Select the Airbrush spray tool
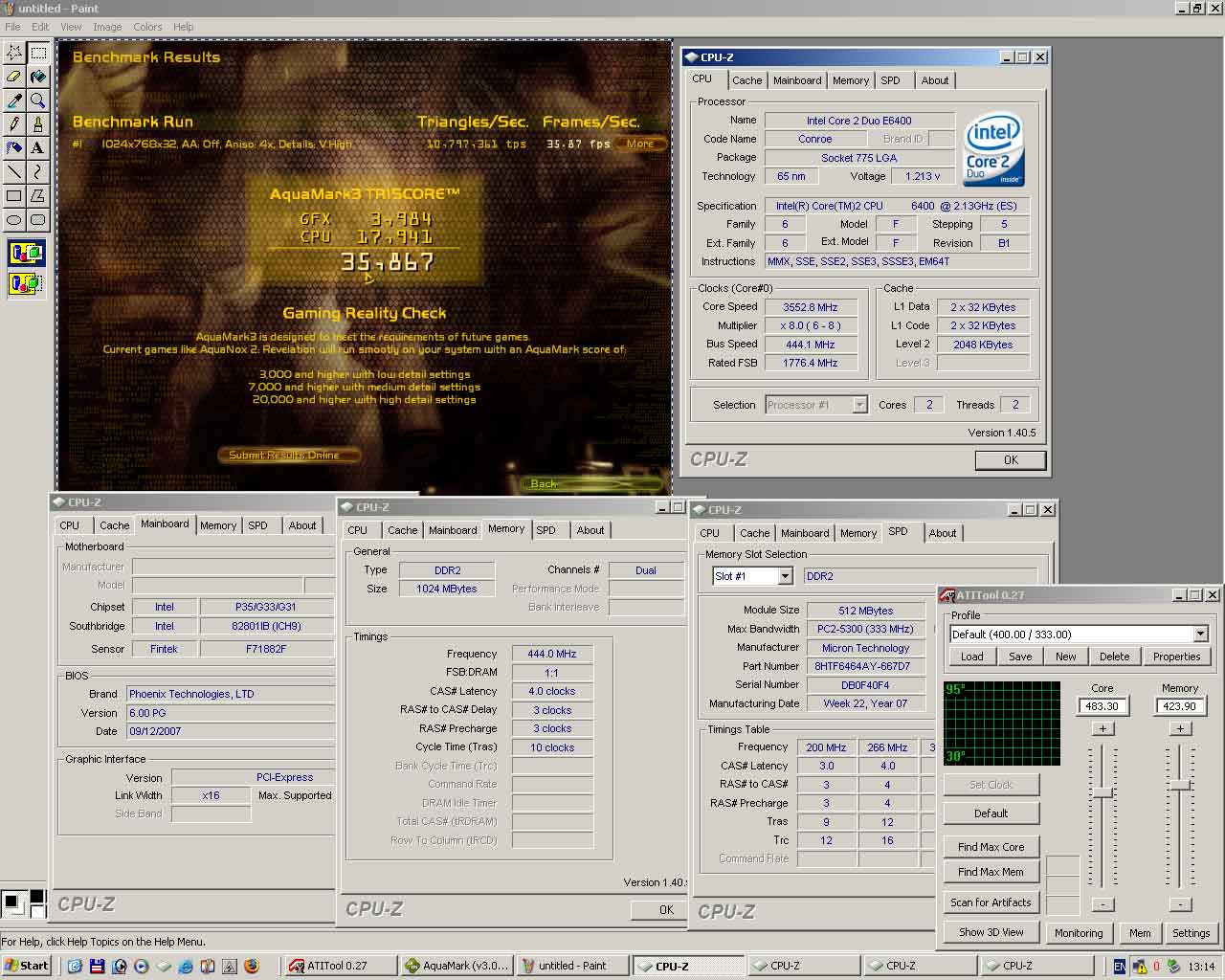This screenshot has width=1225, height=980. pyautogui.click(x=14, y=148)
